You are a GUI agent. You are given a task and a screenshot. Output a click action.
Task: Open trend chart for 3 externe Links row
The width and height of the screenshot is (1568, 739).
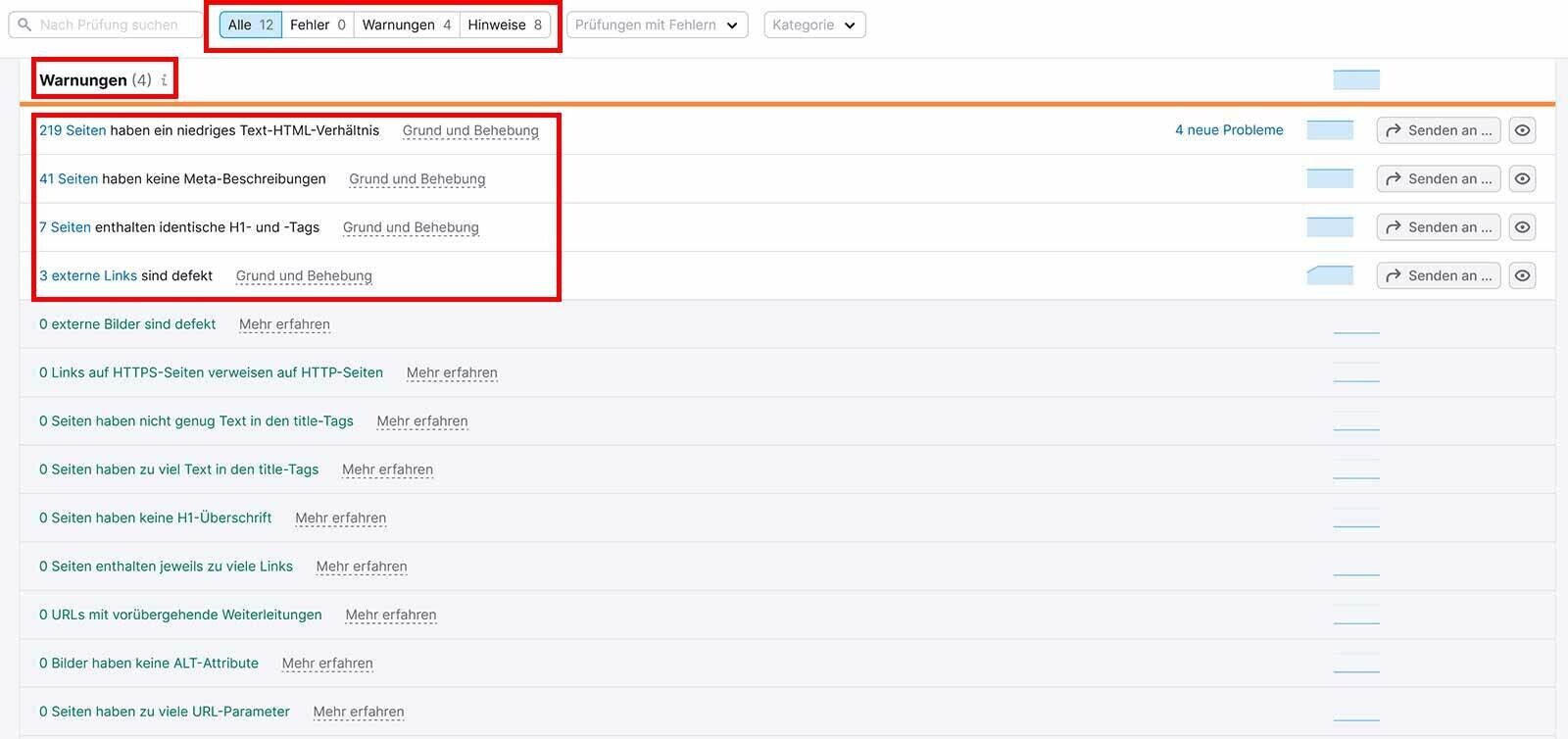pos(1330,274)
